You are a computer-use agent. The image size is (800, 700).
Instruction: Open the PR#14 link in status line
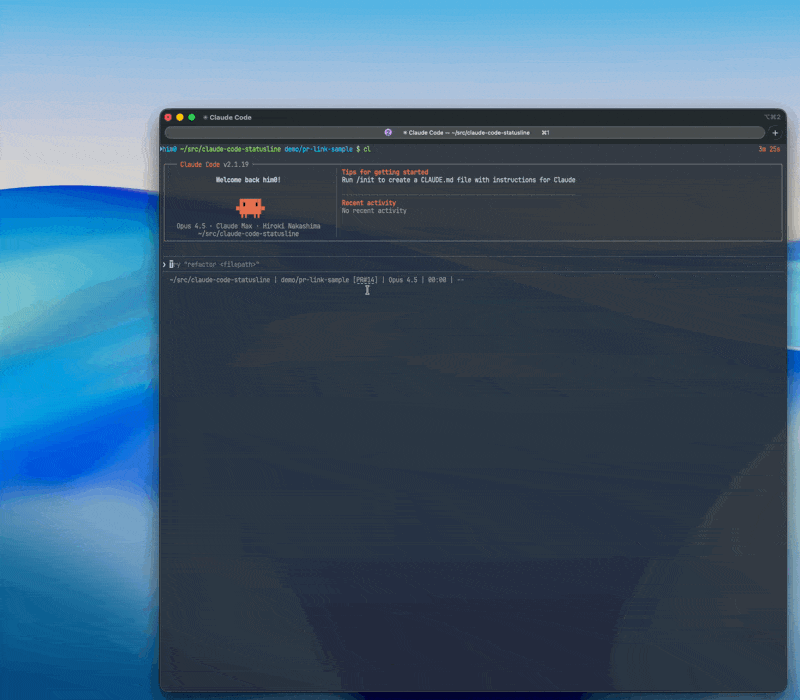(x=365, y=280)
